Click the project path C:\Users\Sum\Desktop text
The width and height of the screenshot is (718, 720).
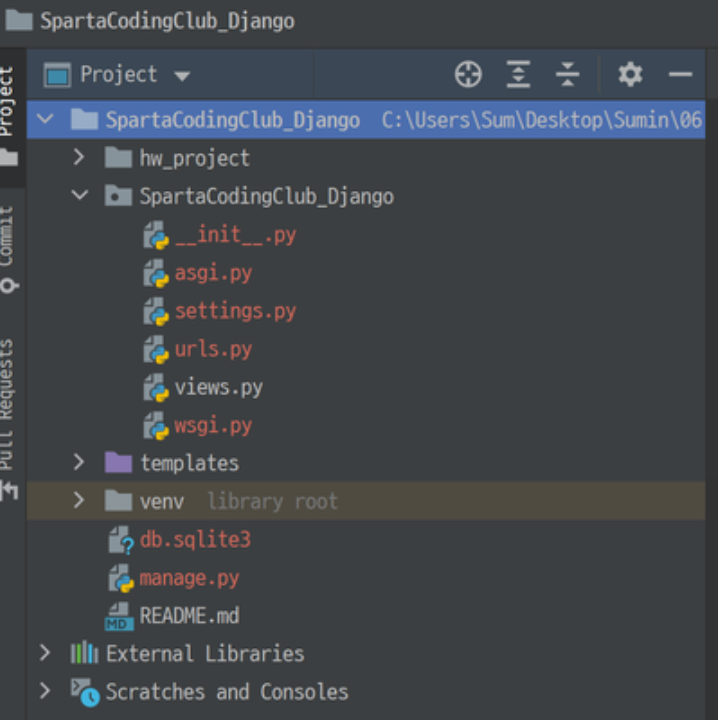(x=542, y=120)
